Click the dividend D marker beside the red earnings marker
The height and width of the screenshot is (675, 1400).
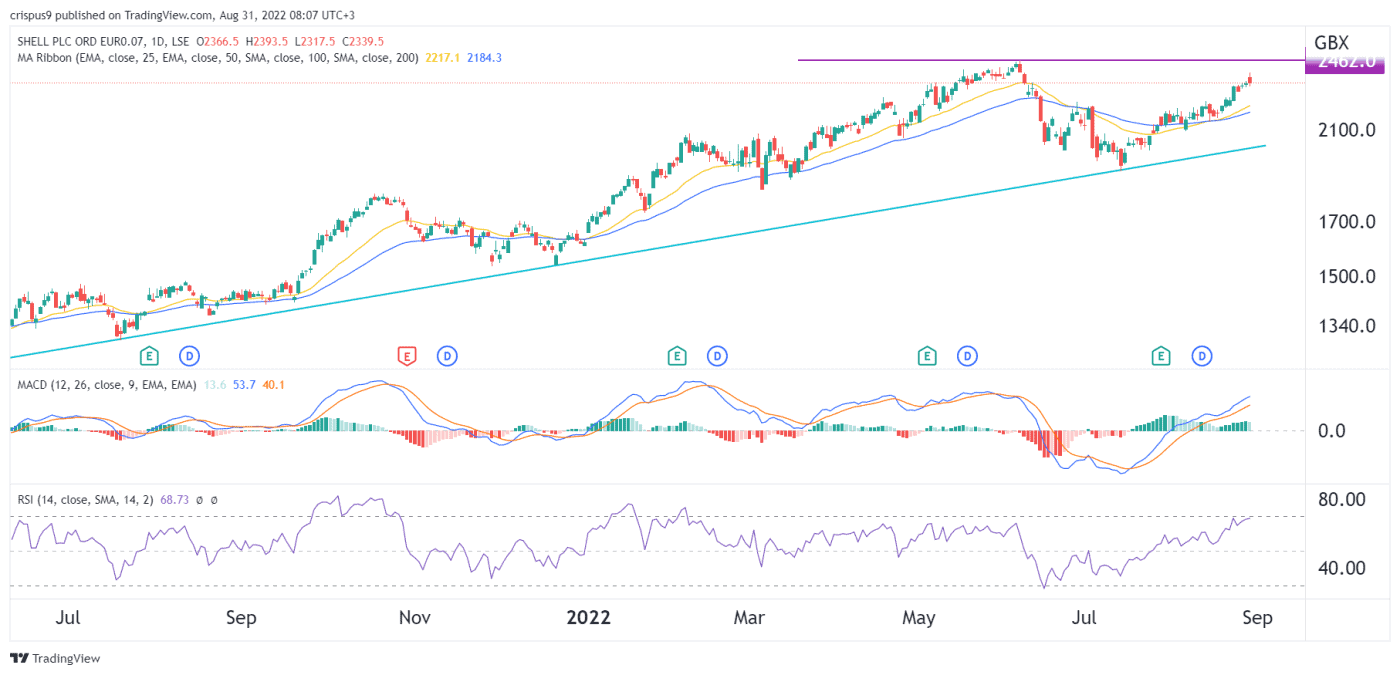pos(447,355)
